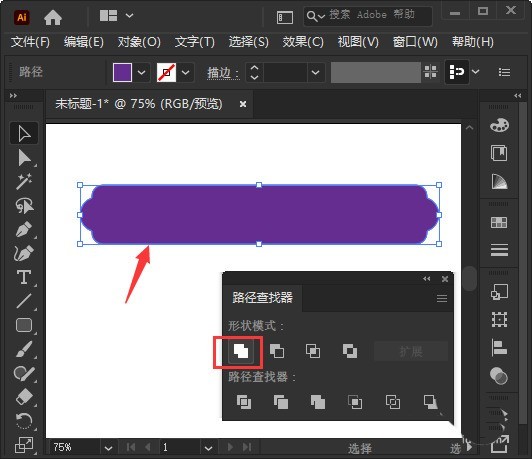Screen dimensions: 532x459
Task: Select the Direct Selection tool
Action: pos(24,158)
